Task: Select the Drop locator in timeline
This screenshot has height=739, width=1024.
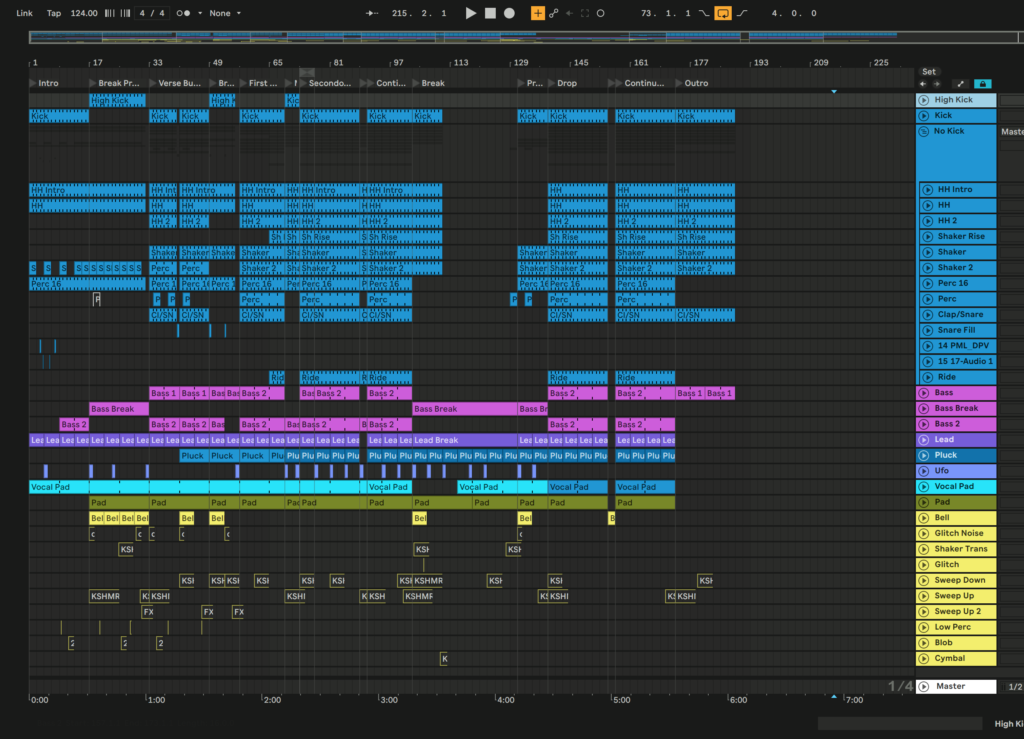Action: click(x=565, y=84)
